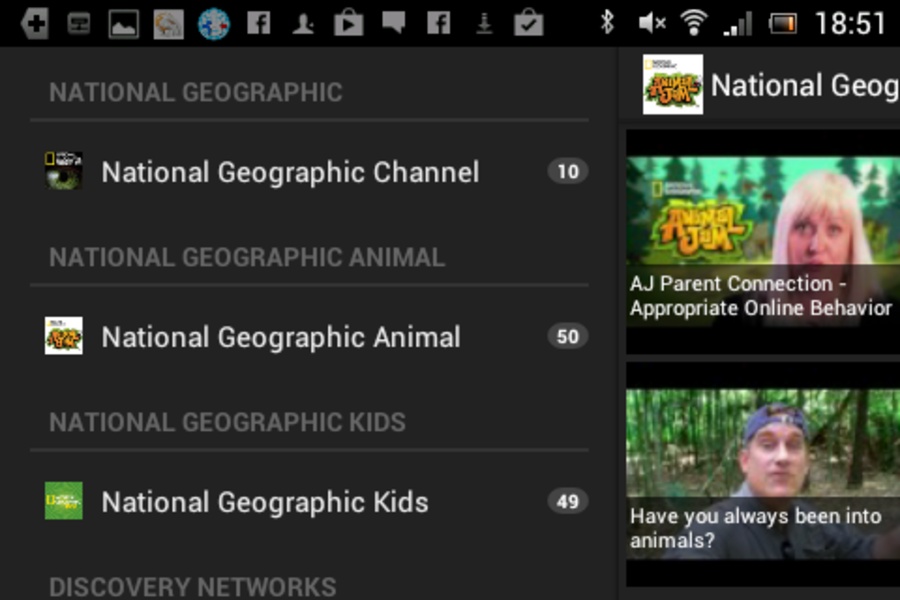Tap the muted speaker status icon

(651, 24)
